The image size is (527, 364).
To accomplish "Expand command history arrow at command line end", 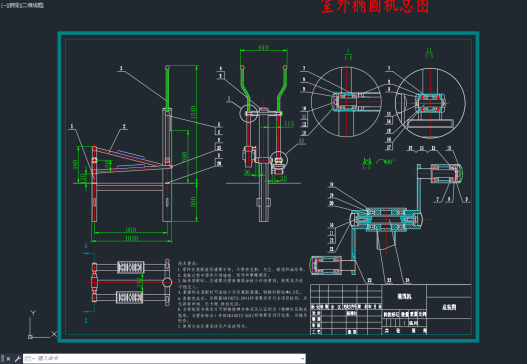I will (x=303, y=359).
